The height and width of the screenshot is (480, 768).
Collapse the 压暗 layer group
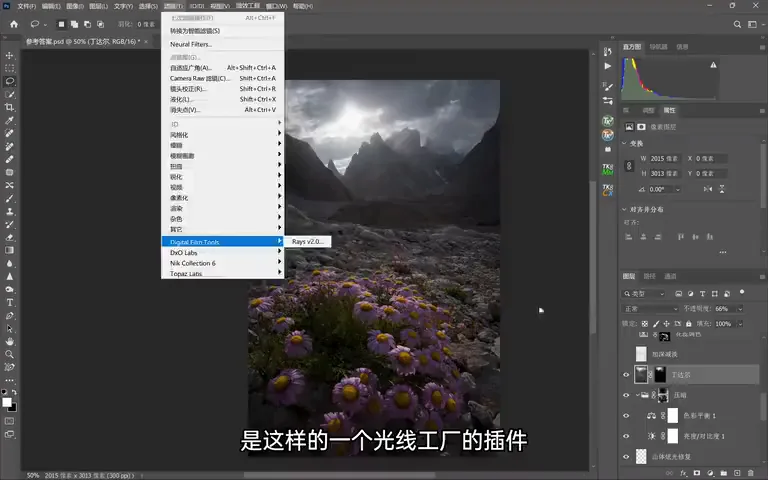(x=638, y=395)
